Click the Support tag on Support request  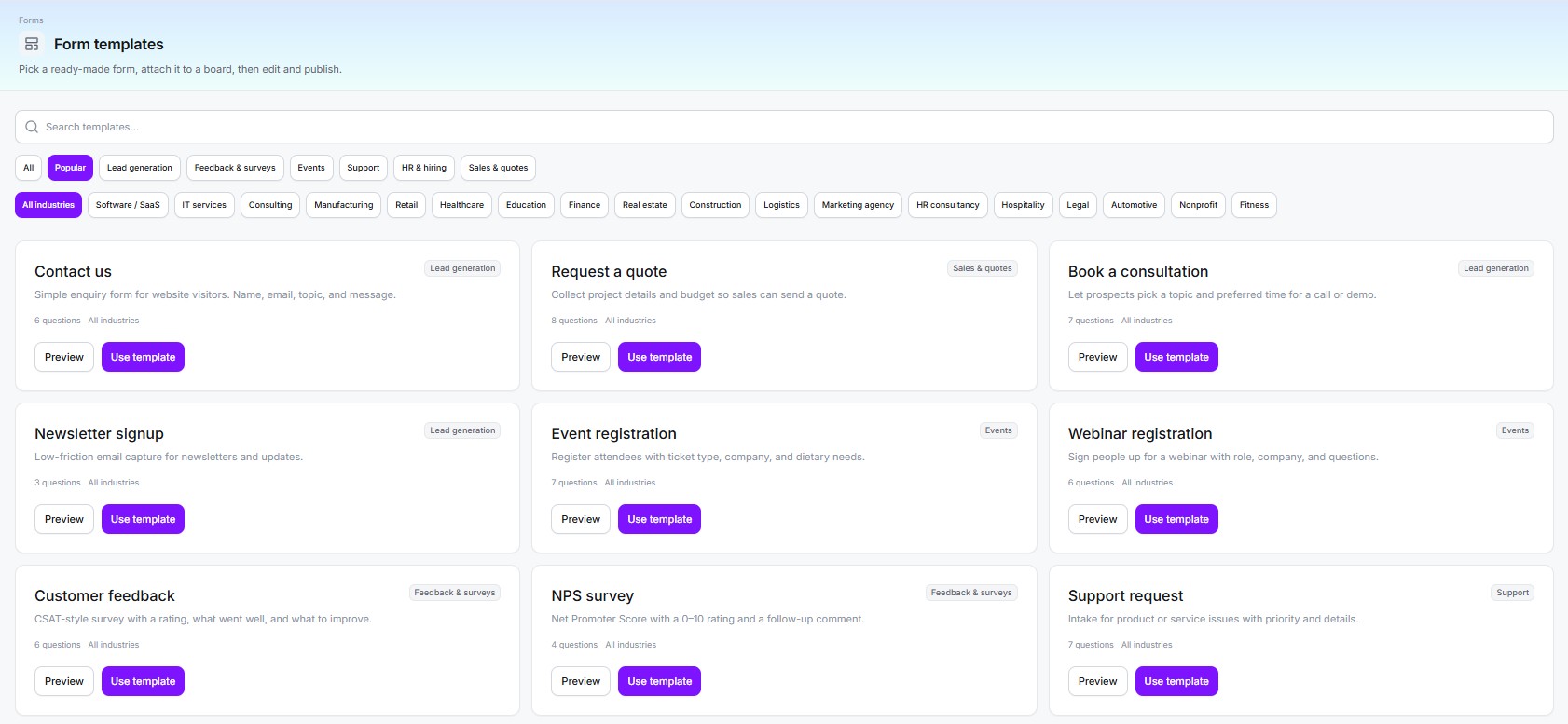coord(1512,593)
